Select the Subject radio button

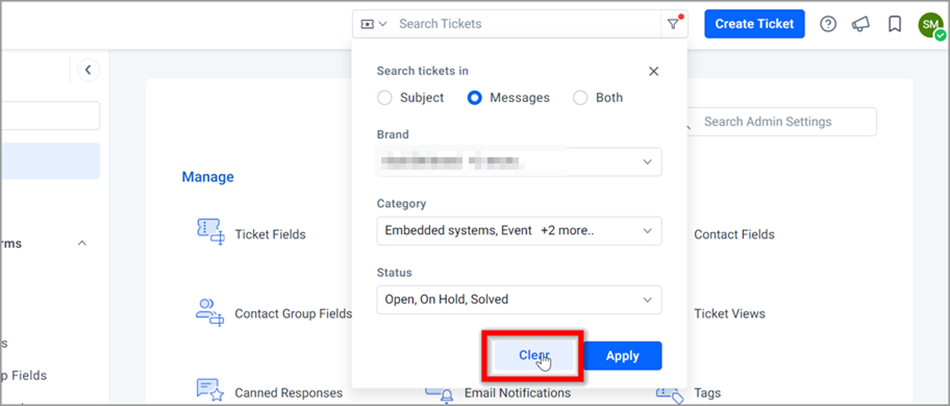pos(385,98)
